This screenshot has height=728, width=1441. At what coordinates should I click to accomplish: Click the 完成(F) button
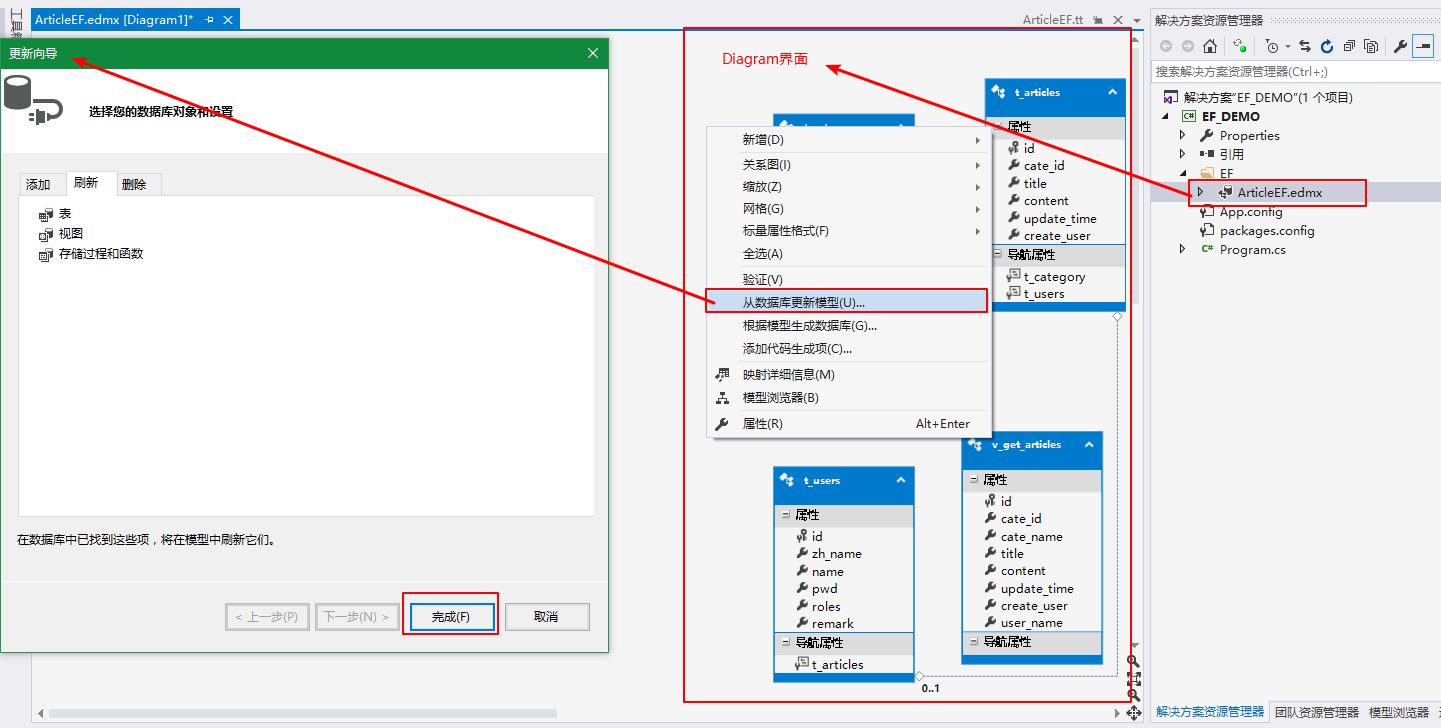[x=450, y=617]
